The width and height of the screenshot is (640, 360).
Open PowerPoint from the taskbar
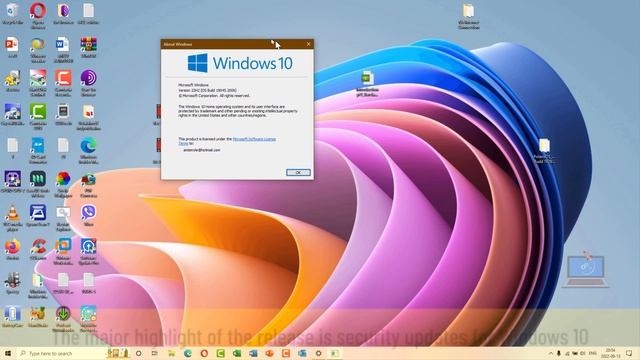point(269,353)
